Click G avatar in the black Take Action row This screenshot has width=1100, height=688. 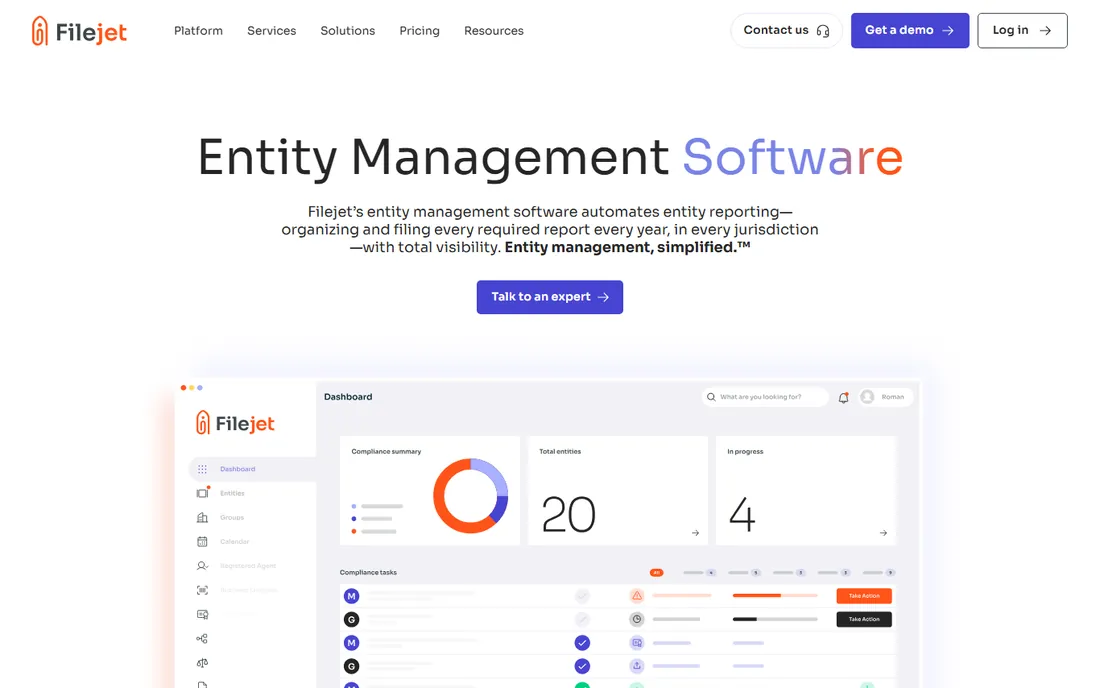click(351, 619)
